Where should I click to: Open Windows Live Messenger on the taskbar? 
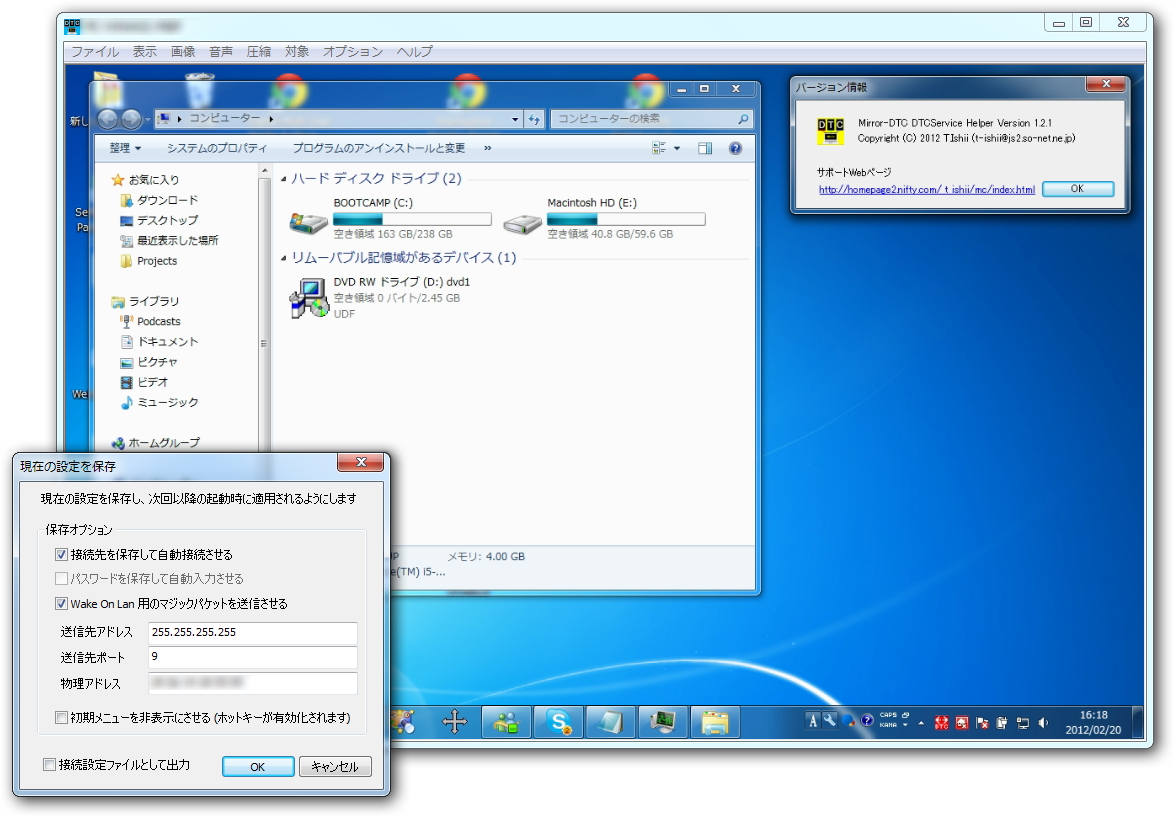pos(506,721)
